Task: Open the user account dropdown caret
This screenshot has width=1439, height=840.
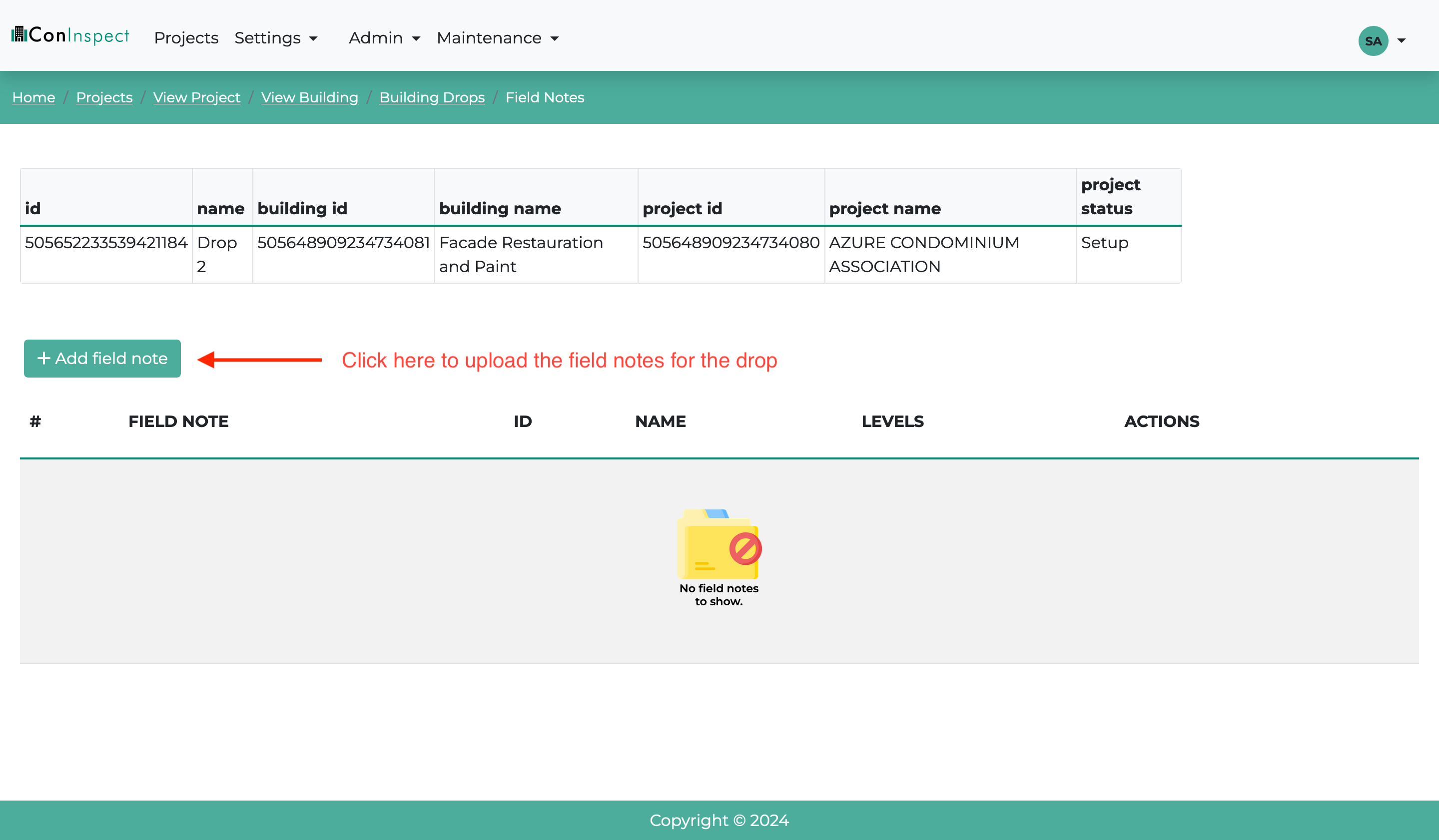Action: [1402, 40]
